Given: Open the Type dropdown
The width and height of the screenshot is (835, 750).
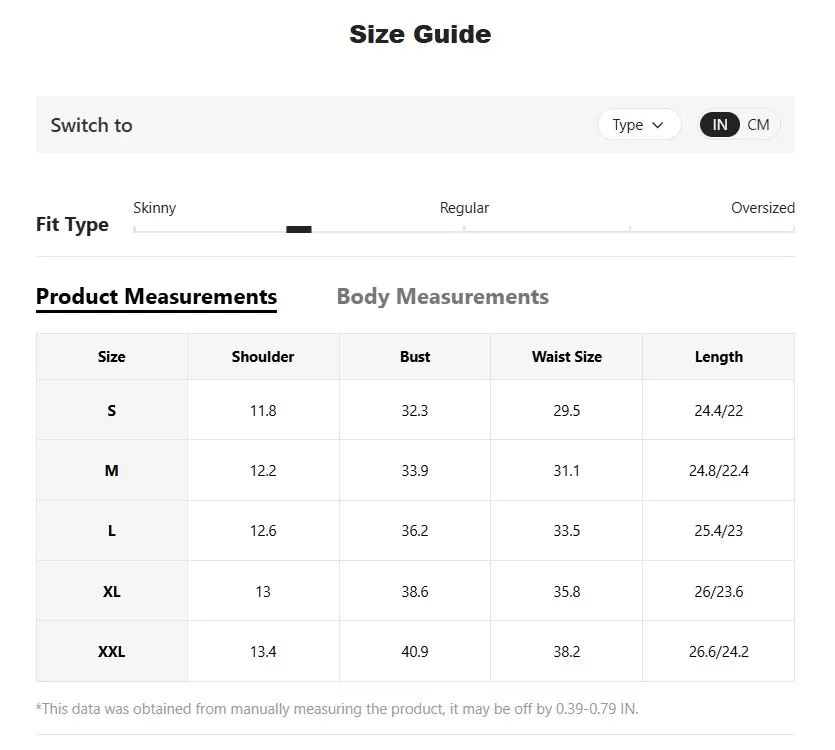Looking at the screenshot, I should click(x=638, y=125).
